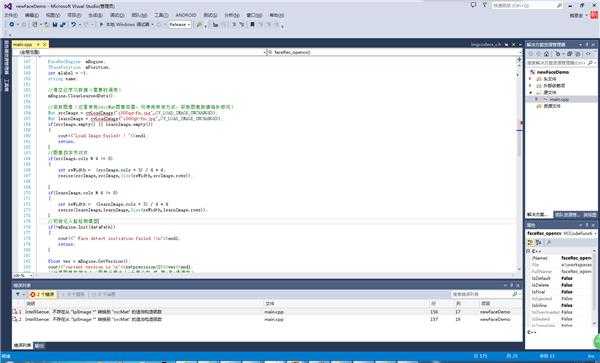
Task: Click the Solution Explorer search magnifier icon
Action: coord(590,62)
